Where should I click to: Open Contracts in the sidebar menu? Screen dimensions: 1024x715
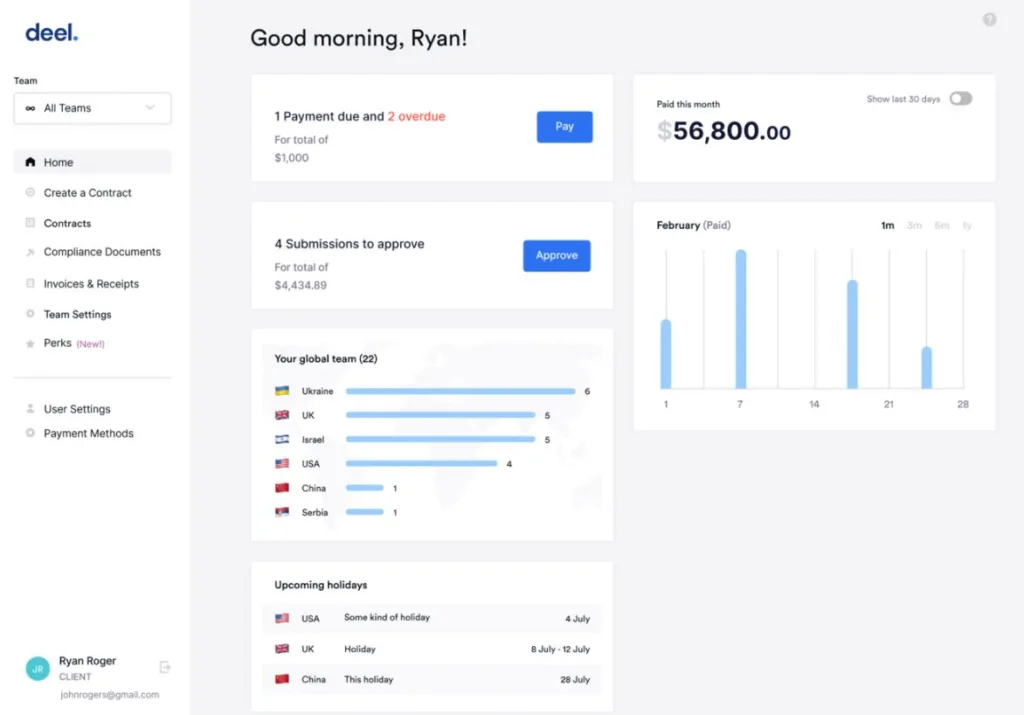pos(67,223)
